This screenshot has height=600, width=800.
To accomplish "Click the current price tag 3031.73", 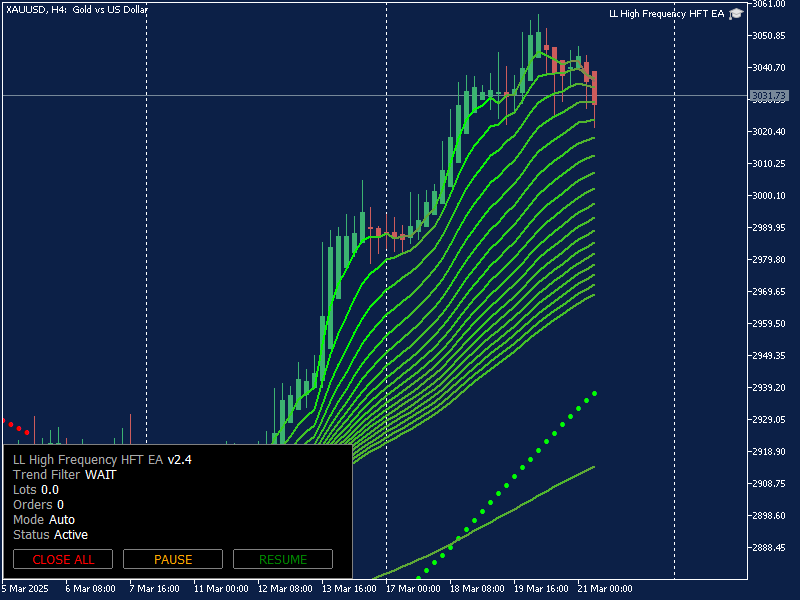I will point(769,95).
